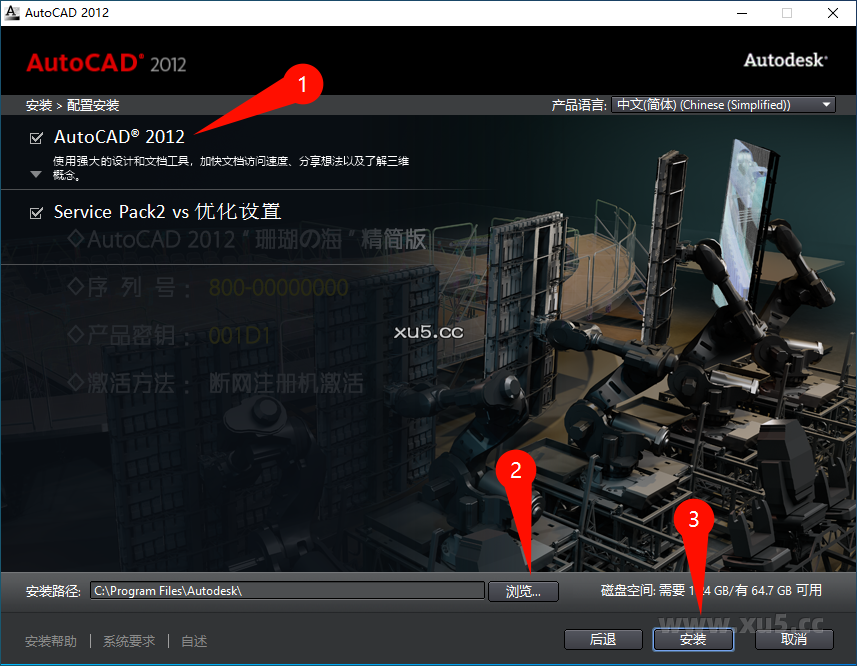Open the 系统要求 system requirements link
The image size is (857, 666).
(x=129, y=641)
